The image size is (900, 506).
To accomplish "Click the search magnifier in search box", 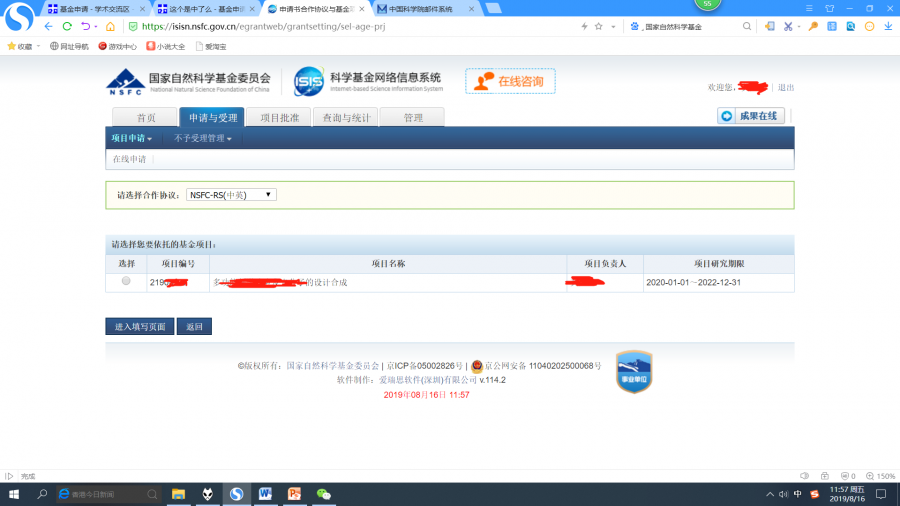I will click(x=747, y=26).
